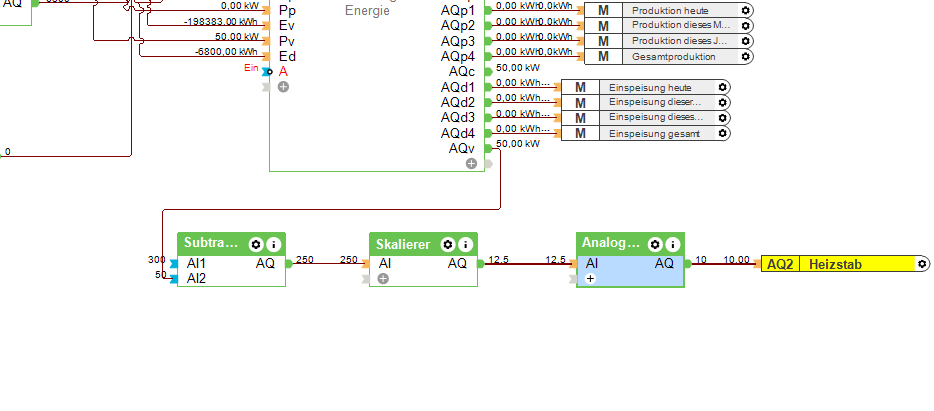This screenshot has height=411, width=934.
Task: Toggle the A input pin showing Ein
Action: coord(267,71)
